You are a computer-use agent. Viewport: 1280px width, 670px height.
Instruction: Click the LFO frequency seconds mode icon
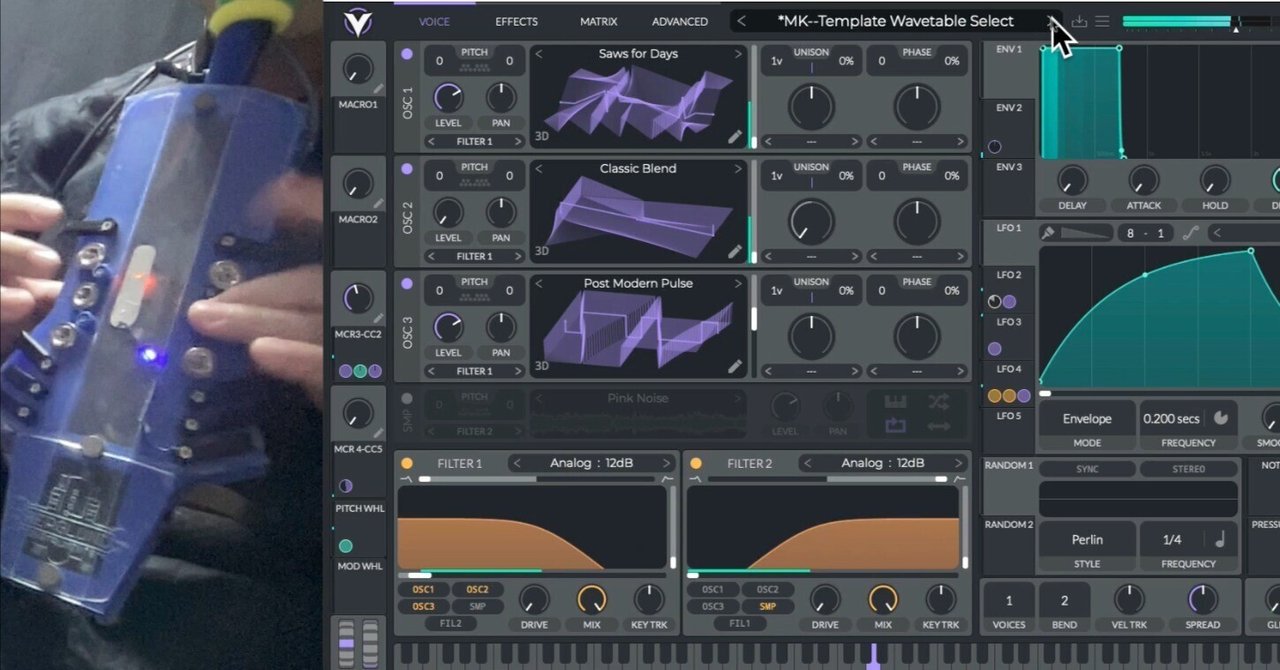(1221, 419)
